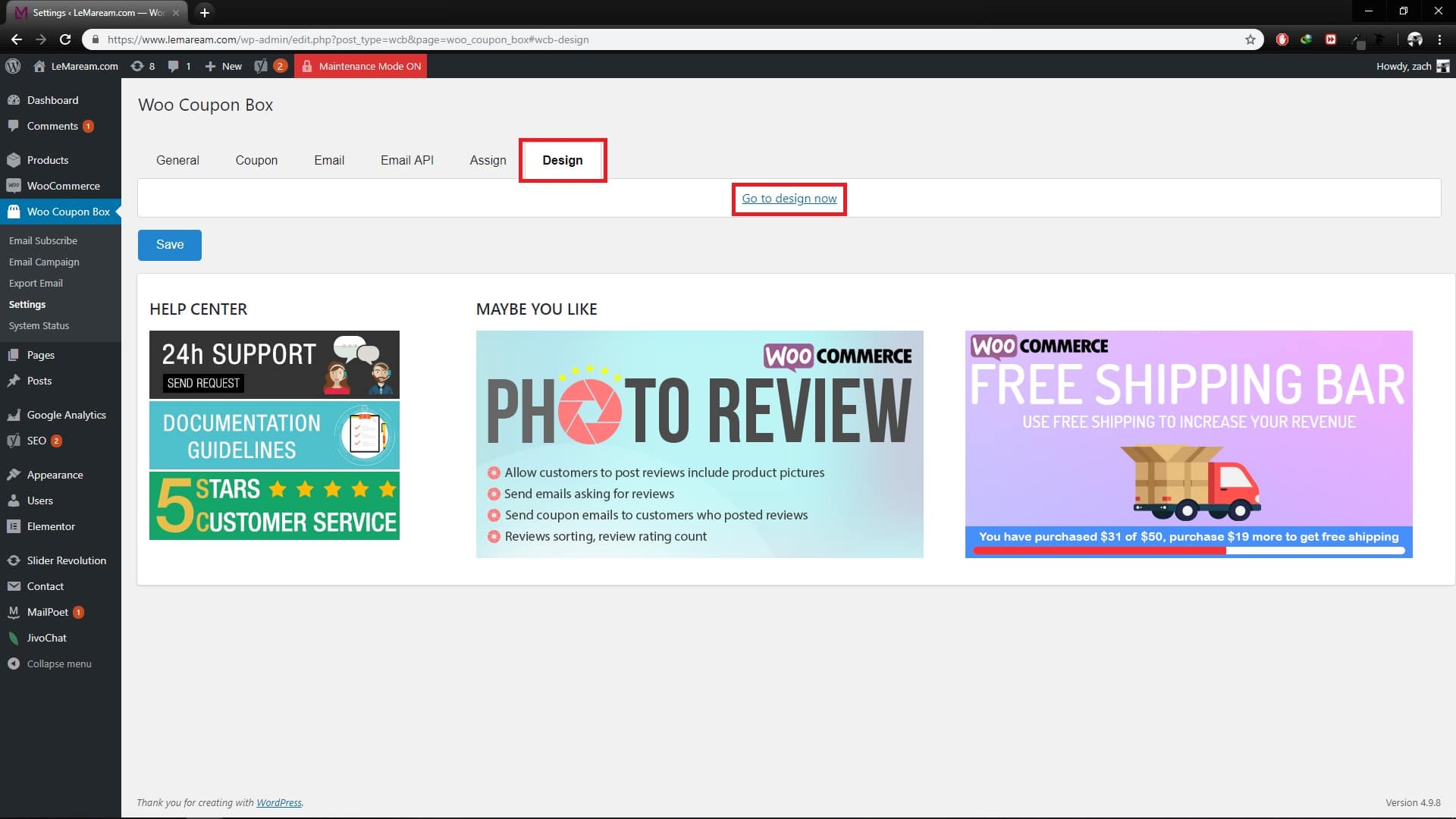Open Chrome three-dot menu
The width and height of the screenshot is (1456, 819).
click(x=1439, y=39)
